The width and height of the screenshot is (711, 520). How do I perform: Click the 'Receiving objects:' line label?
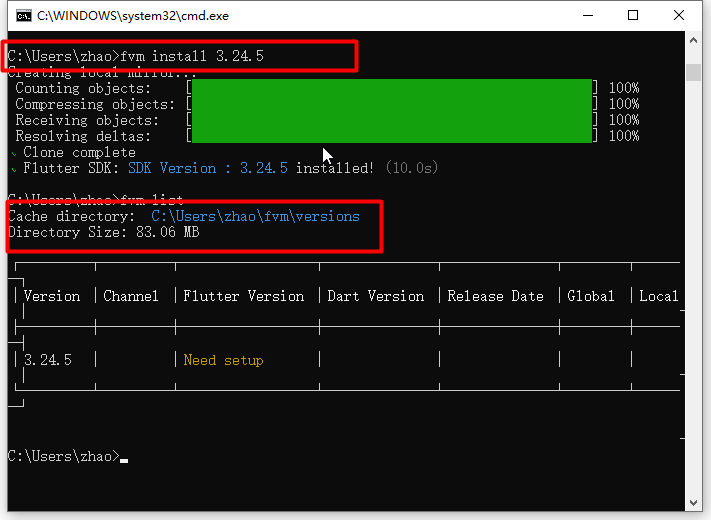coord(87,120)
